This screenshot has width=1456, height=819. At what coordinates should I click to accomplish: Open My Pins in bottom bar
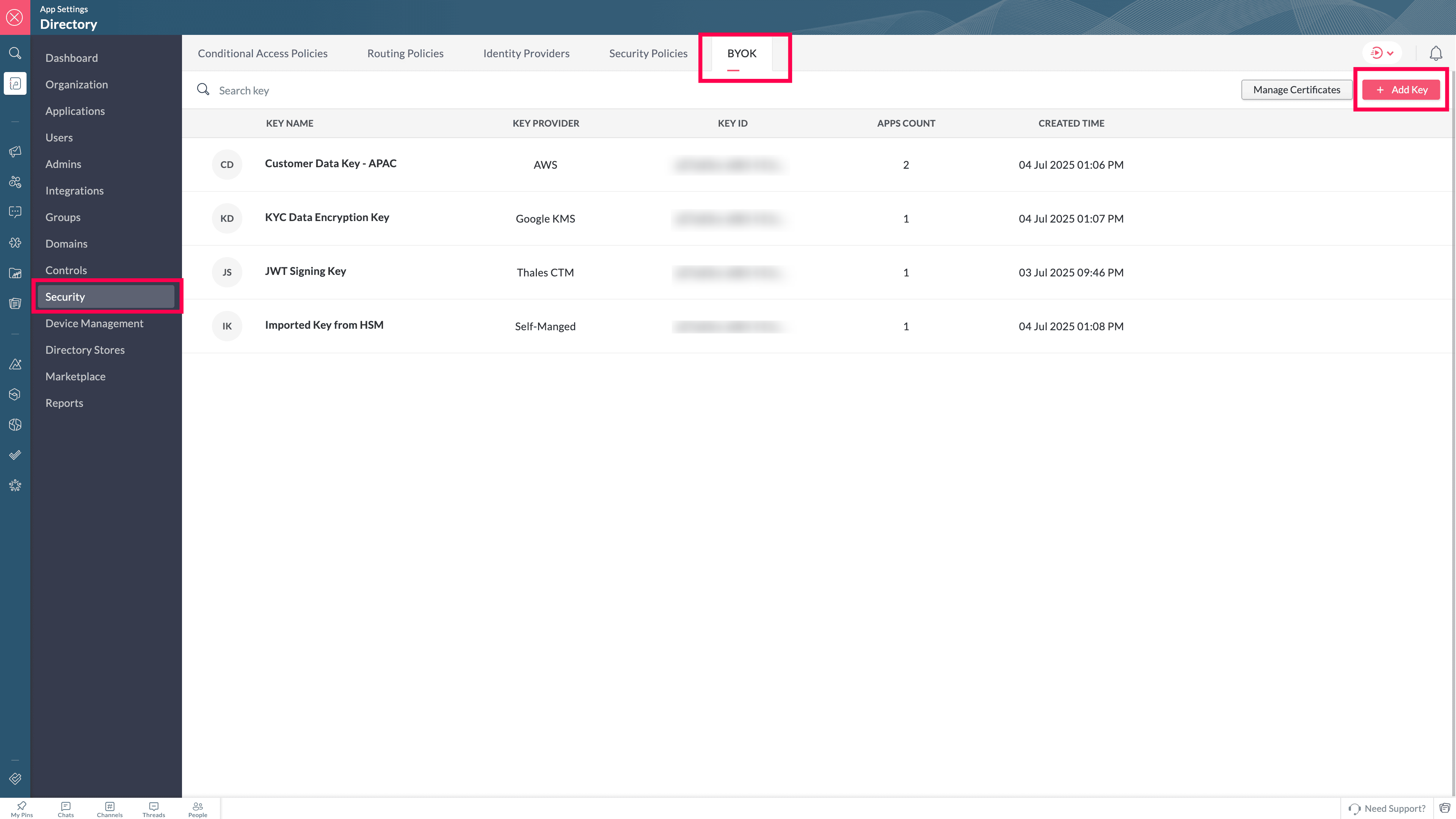[22, 809]
